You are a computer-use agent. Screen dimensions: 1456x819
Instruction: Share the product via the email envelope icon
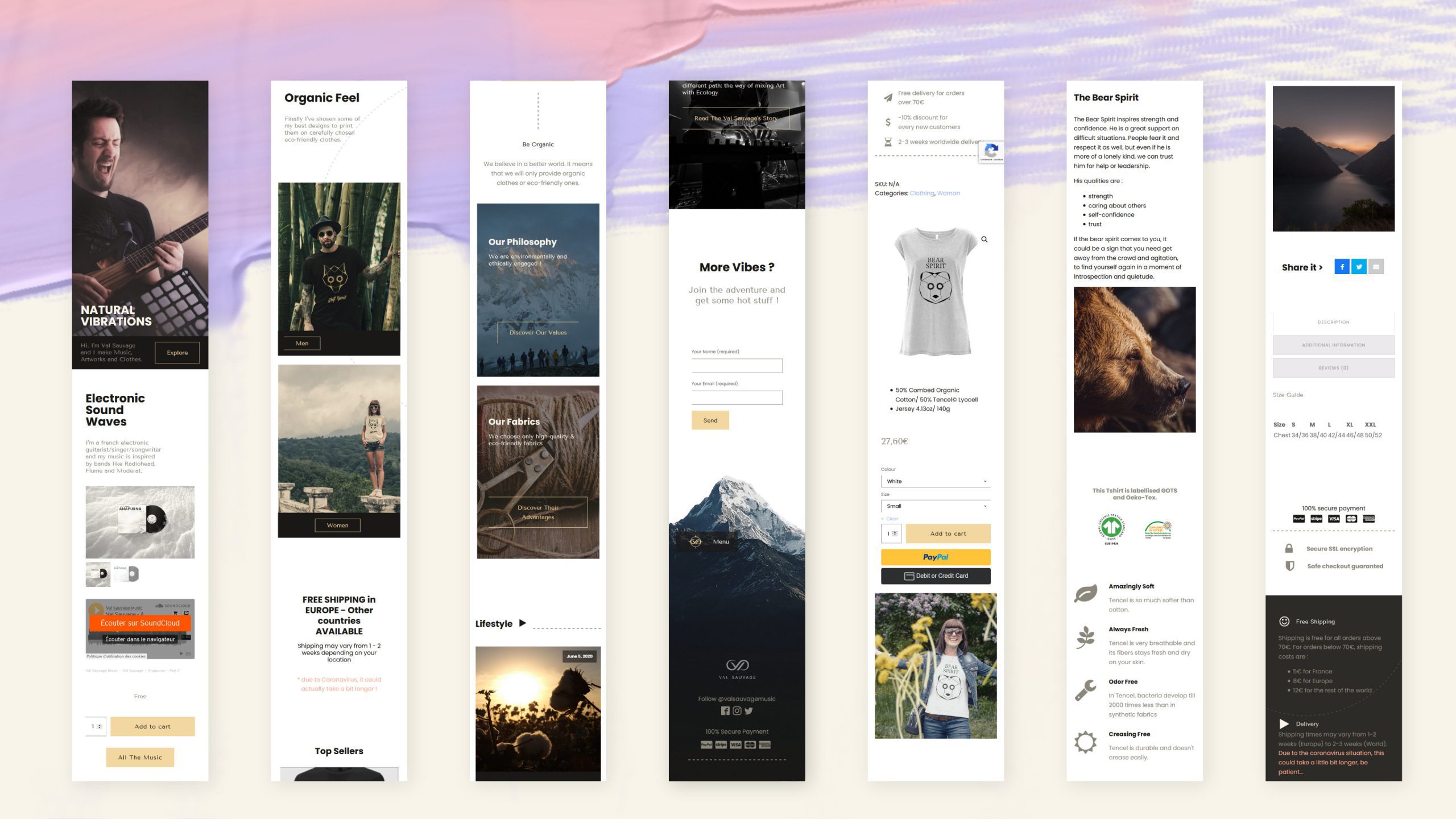pos(1376,267)
